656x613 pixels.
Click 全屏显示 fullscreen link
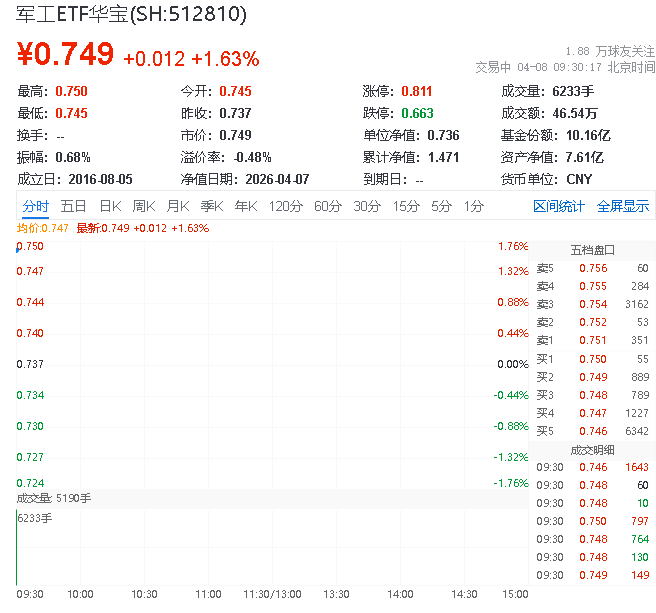tap(623, 206)
